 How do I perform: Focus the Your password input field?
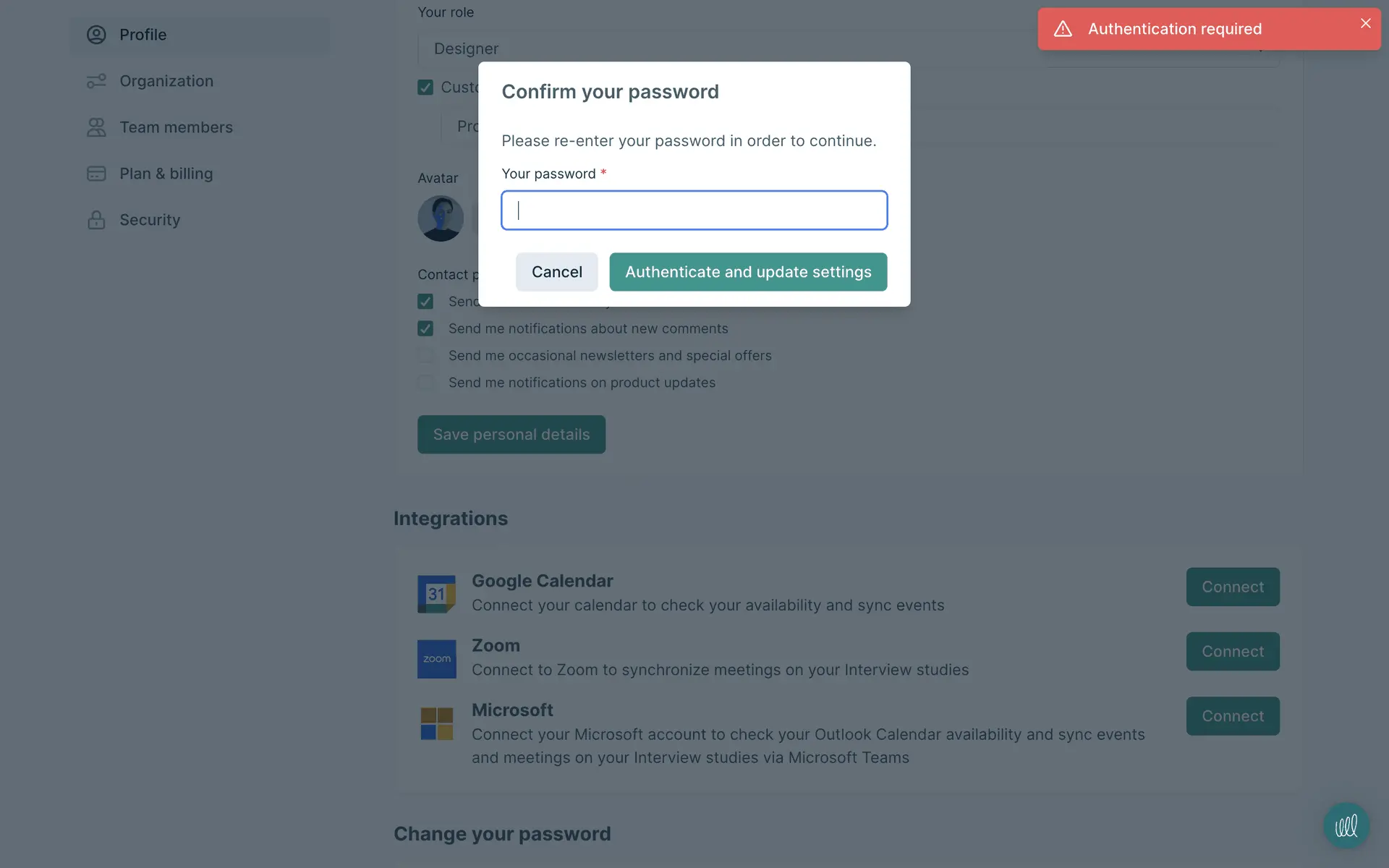click(x=694, y=210)
